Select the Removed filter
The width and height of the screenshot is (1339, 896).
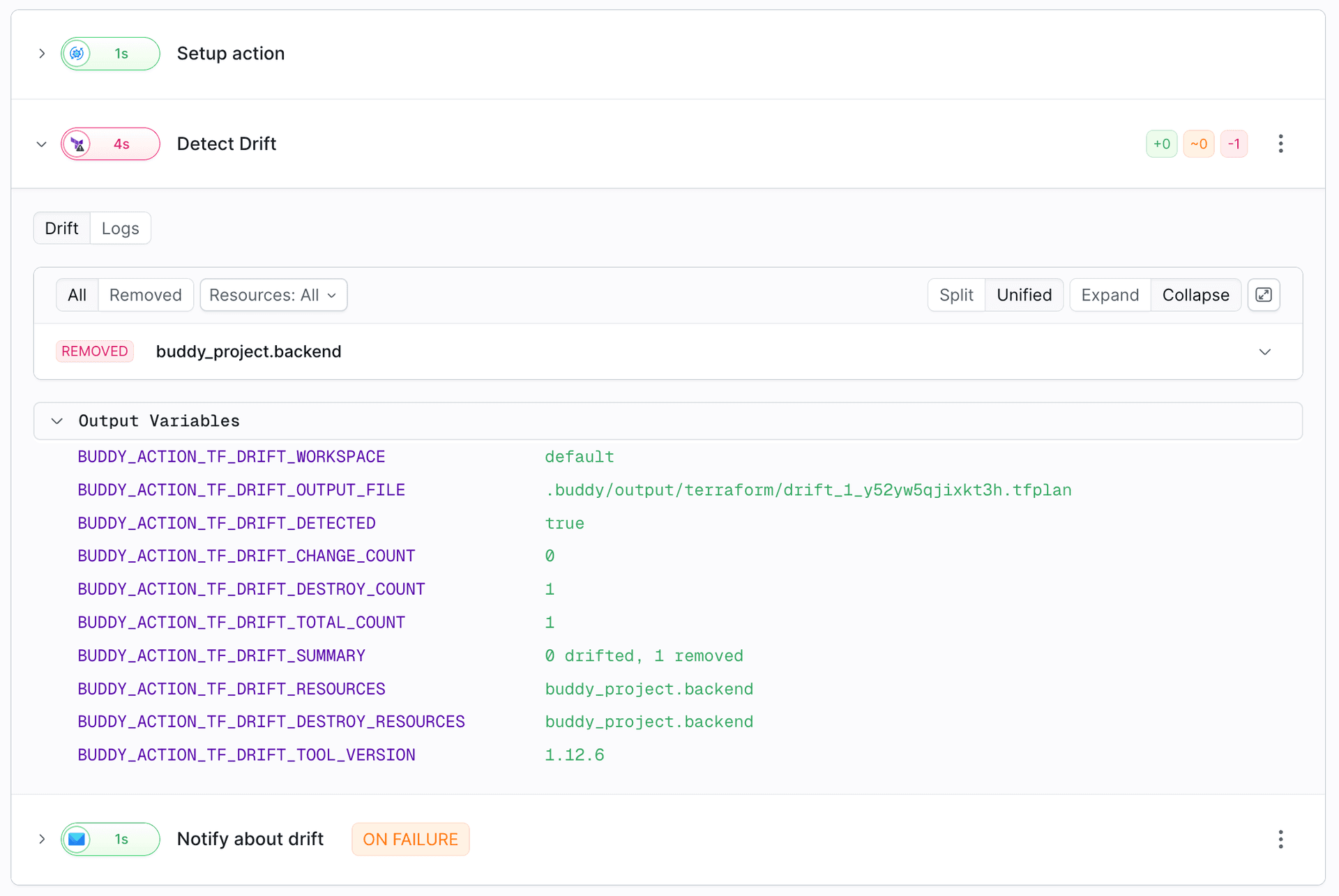tap(146, 295)
